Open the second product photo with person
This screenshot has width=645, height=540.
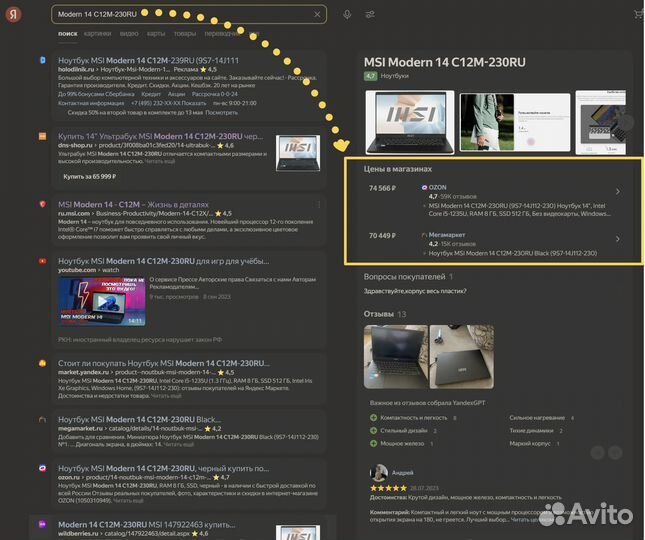(515, 122)
